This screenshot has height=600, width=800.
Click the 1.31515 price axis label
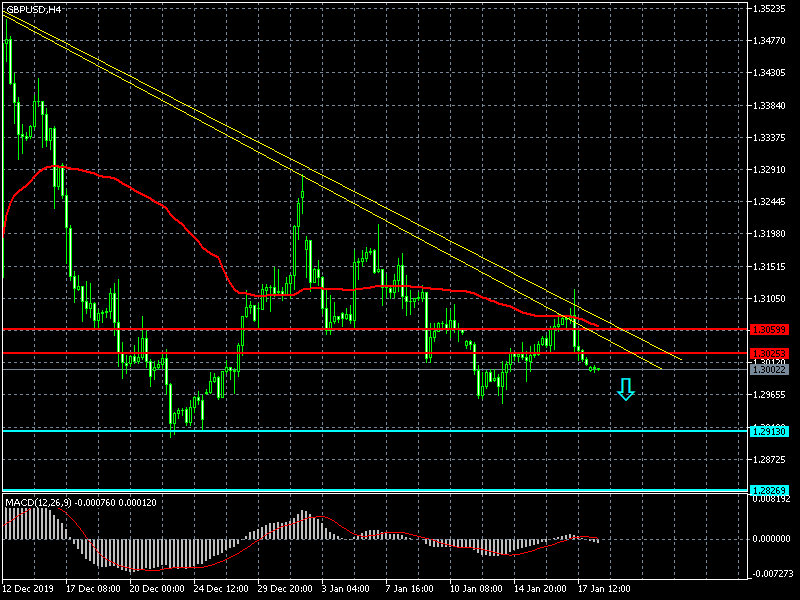(x=769, y=266)
